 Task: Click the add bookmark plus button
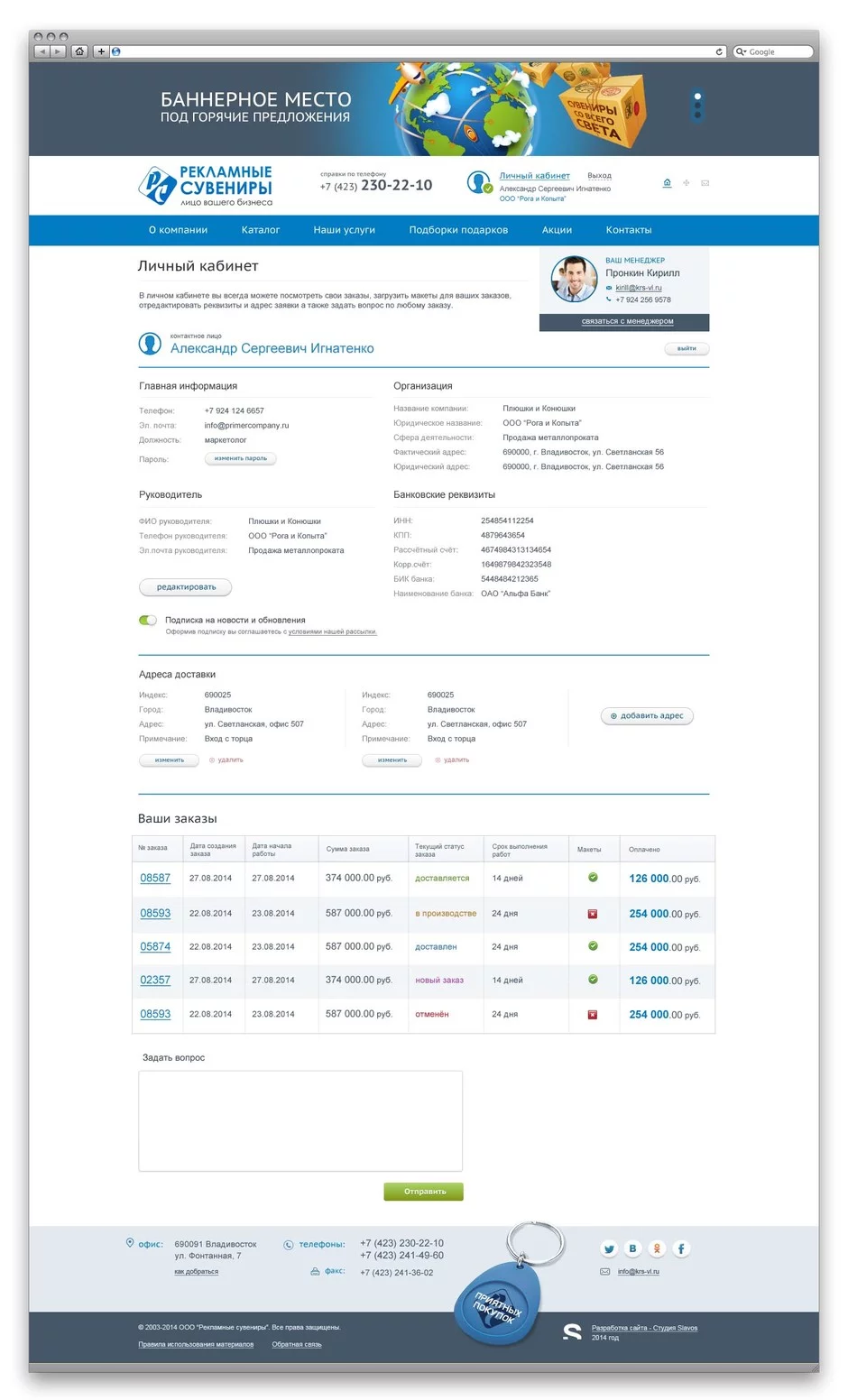101,51
